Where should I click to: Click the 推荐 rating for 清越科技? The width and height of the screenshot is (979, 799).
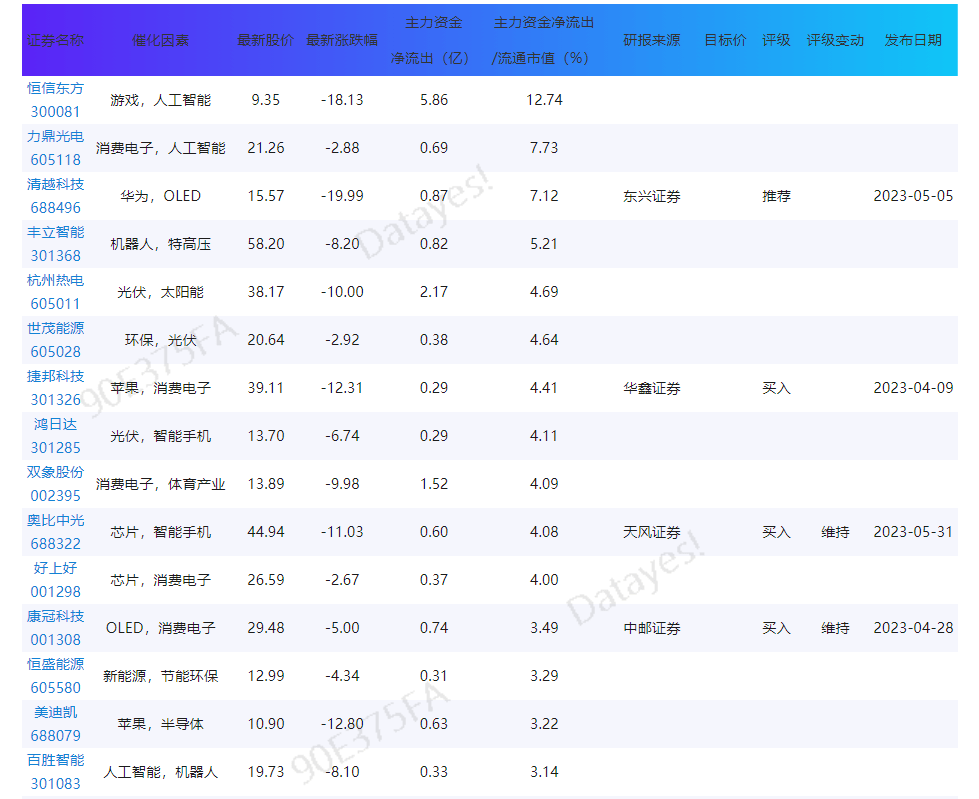[776, 197]
